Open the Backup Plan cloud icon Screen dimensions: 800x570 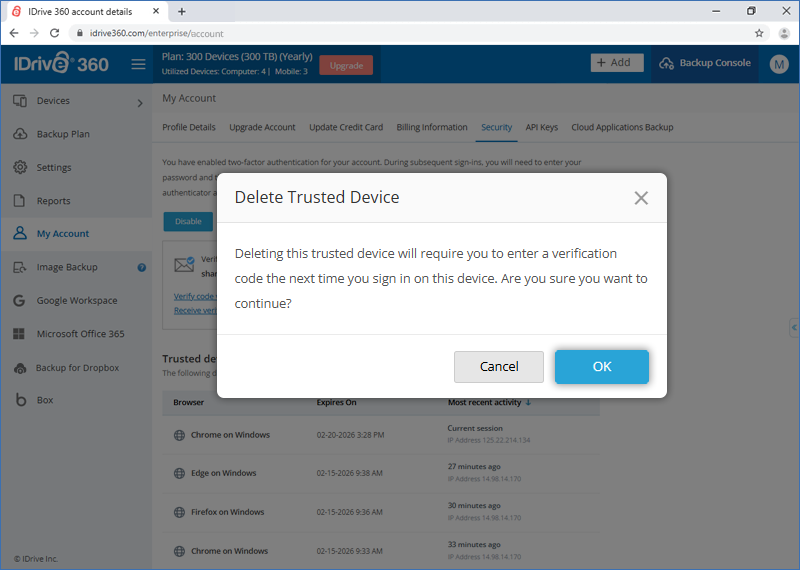(x=20, y=134)
